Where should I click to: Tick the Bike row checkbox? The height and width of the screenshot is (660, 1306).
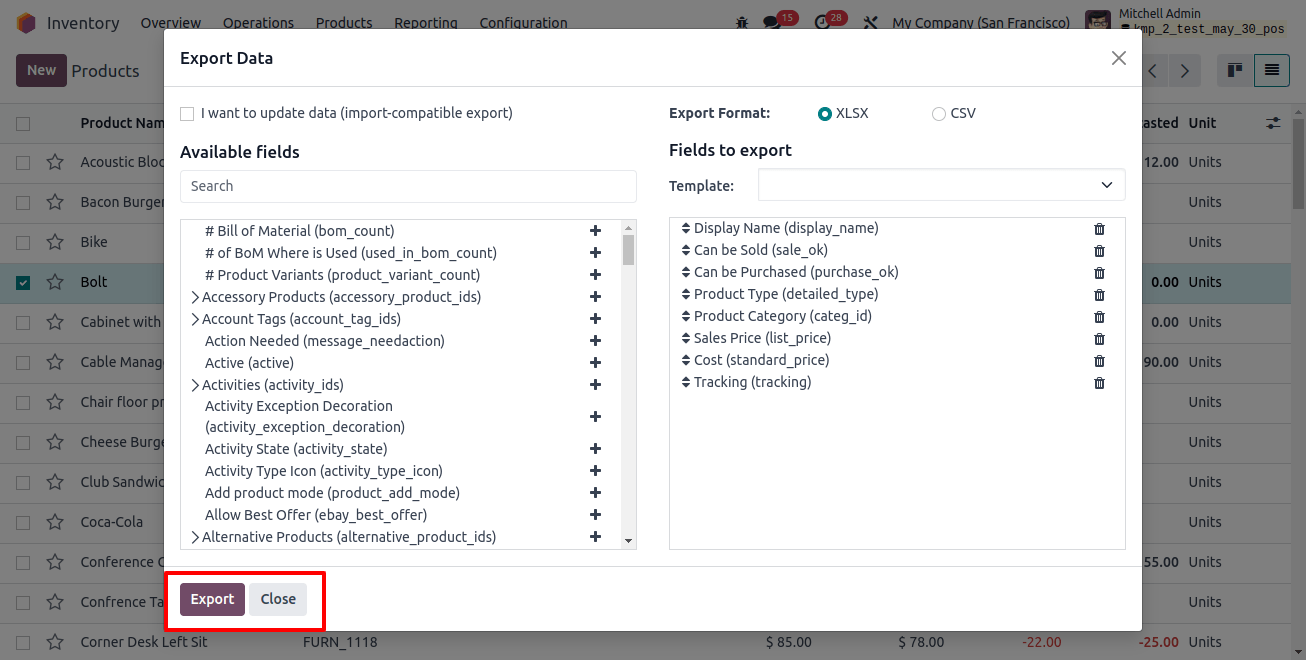click(x=23, y=243)
